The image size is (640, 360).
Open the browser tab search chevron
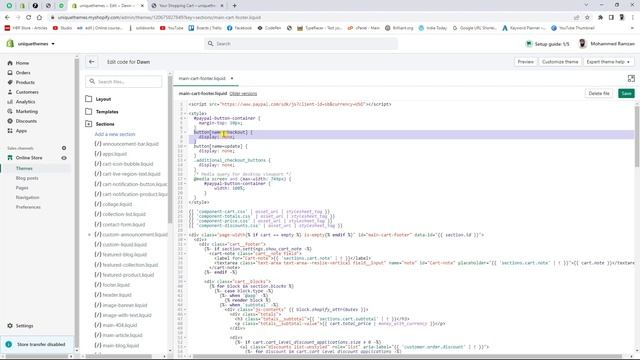[x=586, y=5]
